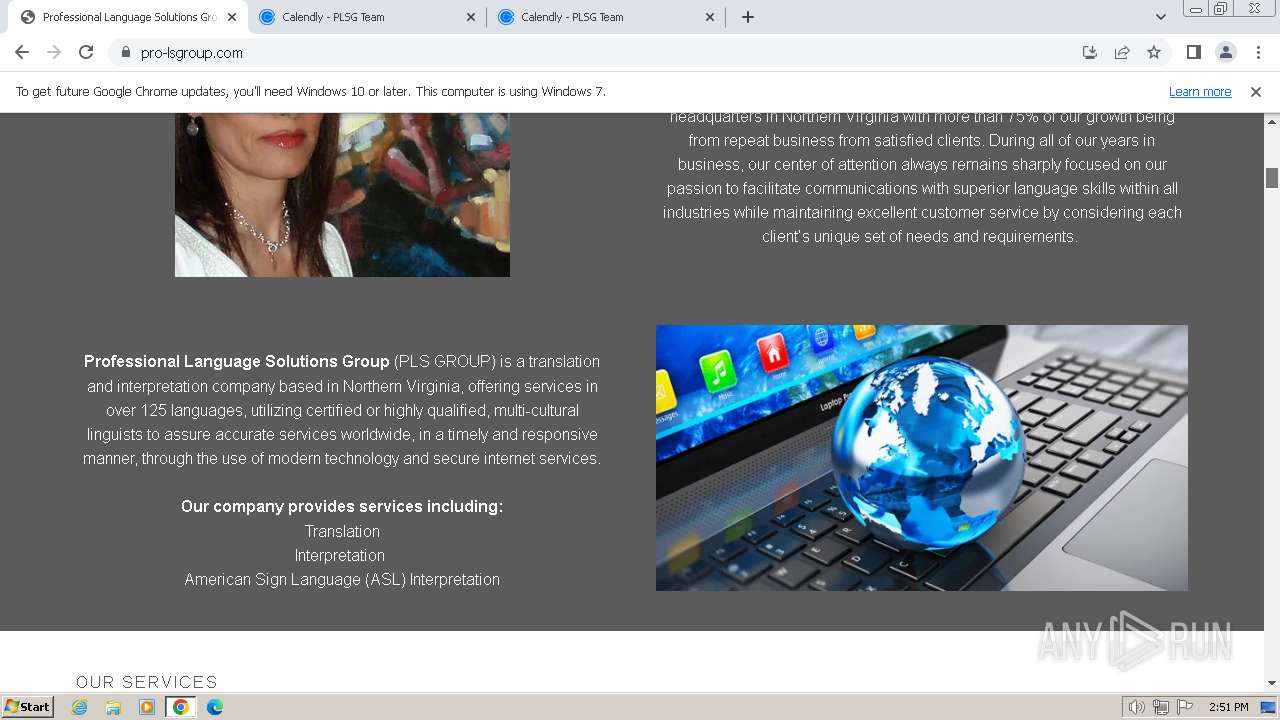Open the system tray volume icon
The width and height of the screenshot is (1280, 720).
click(1136, 707)
